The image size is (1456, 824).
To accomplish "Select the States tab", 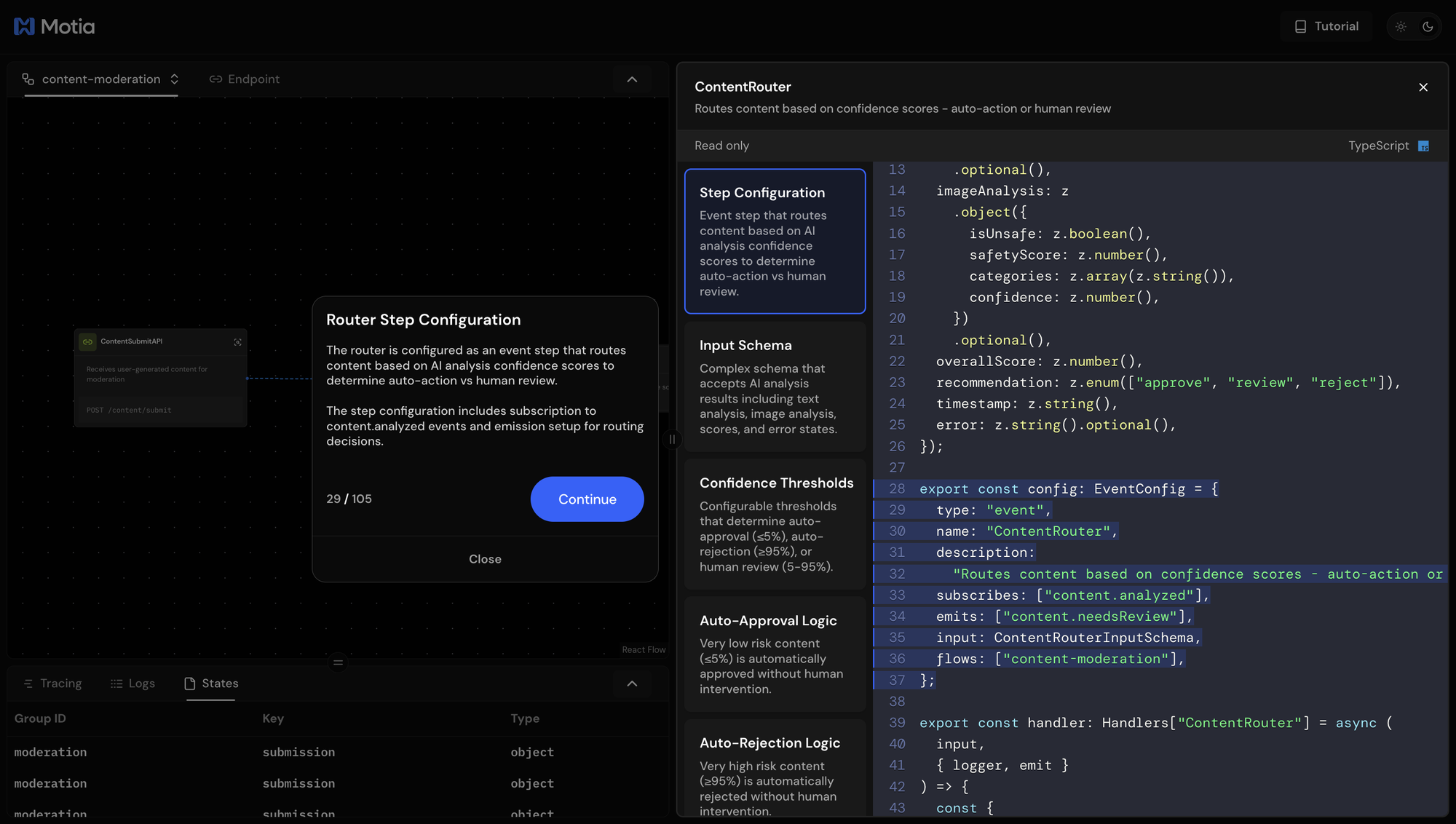I will (211, 684).
